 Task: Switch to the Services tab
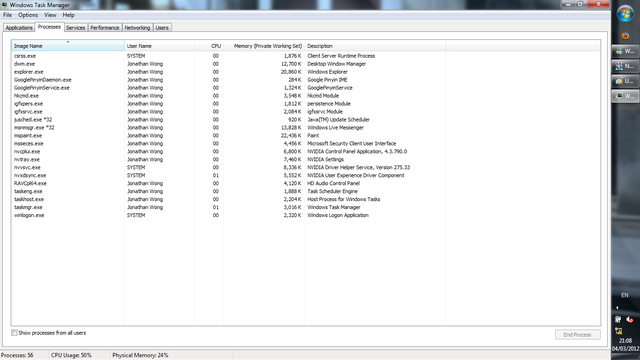(76, 28)
